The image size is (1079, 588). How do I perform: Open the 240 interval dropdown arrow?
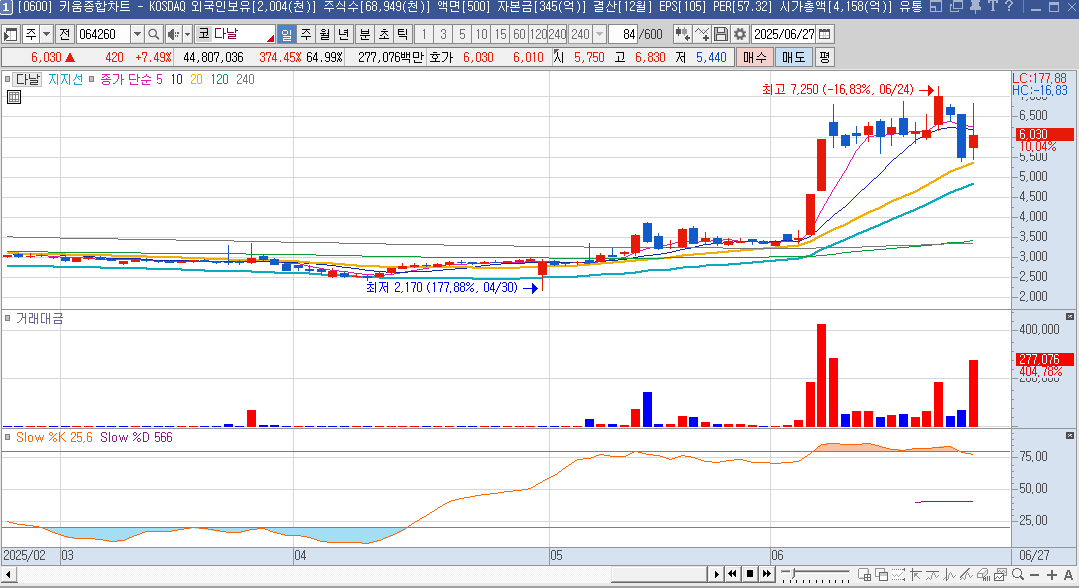pyautogui.click(x=599, y=34)
